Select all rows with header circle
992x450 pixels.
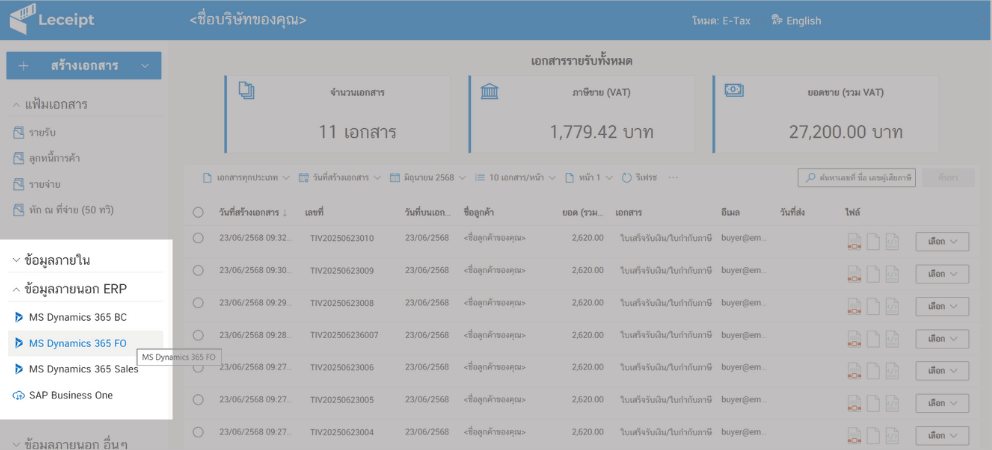coord(198,213)
